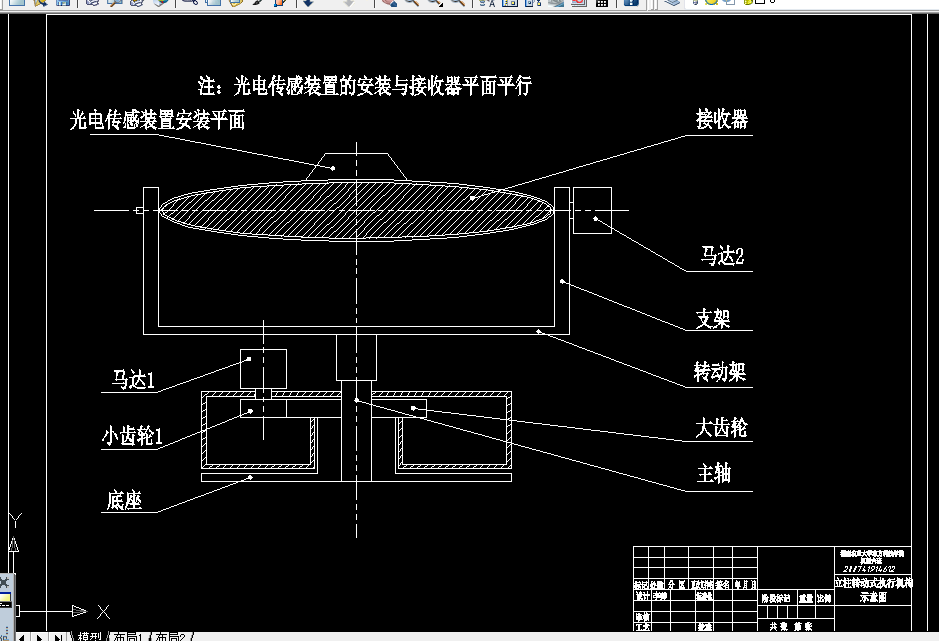Click the first-tab navigation arrow button
This screenshot has width=939, height=641.
tap(22, 634)
